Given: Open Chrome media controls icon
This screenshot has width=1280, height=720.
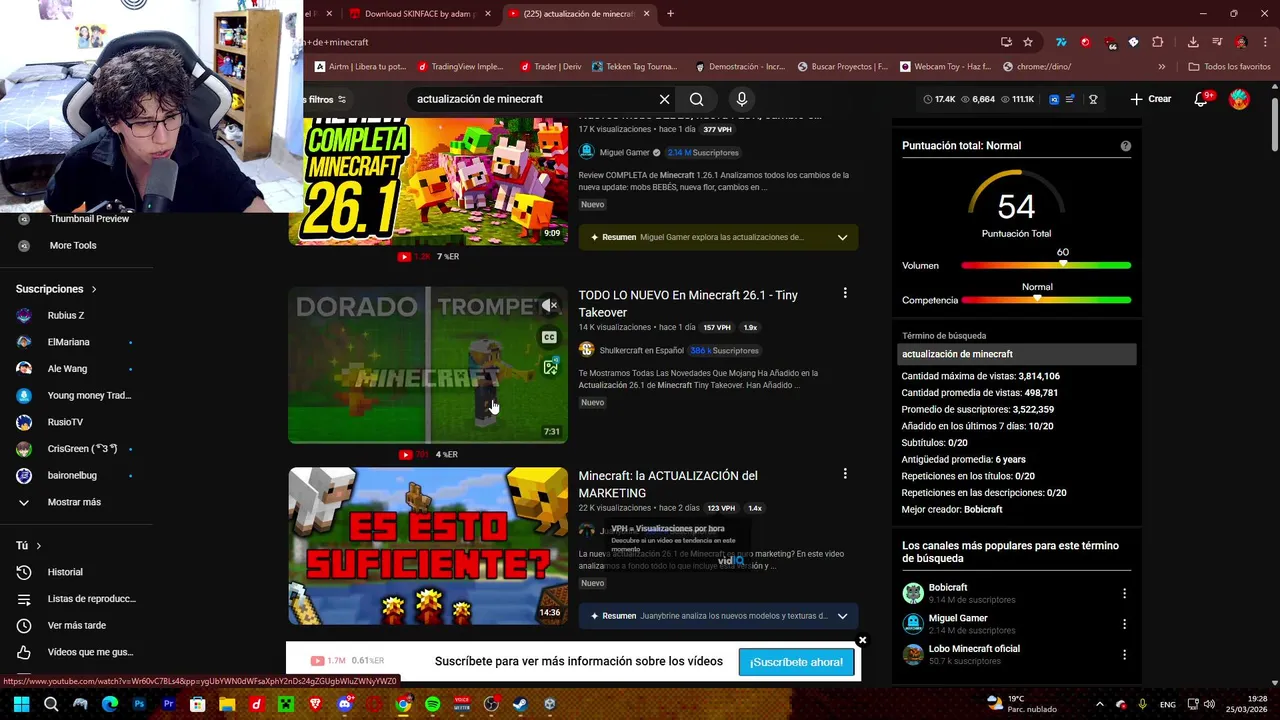Looking at the screenshot, I should point(1217,42).
